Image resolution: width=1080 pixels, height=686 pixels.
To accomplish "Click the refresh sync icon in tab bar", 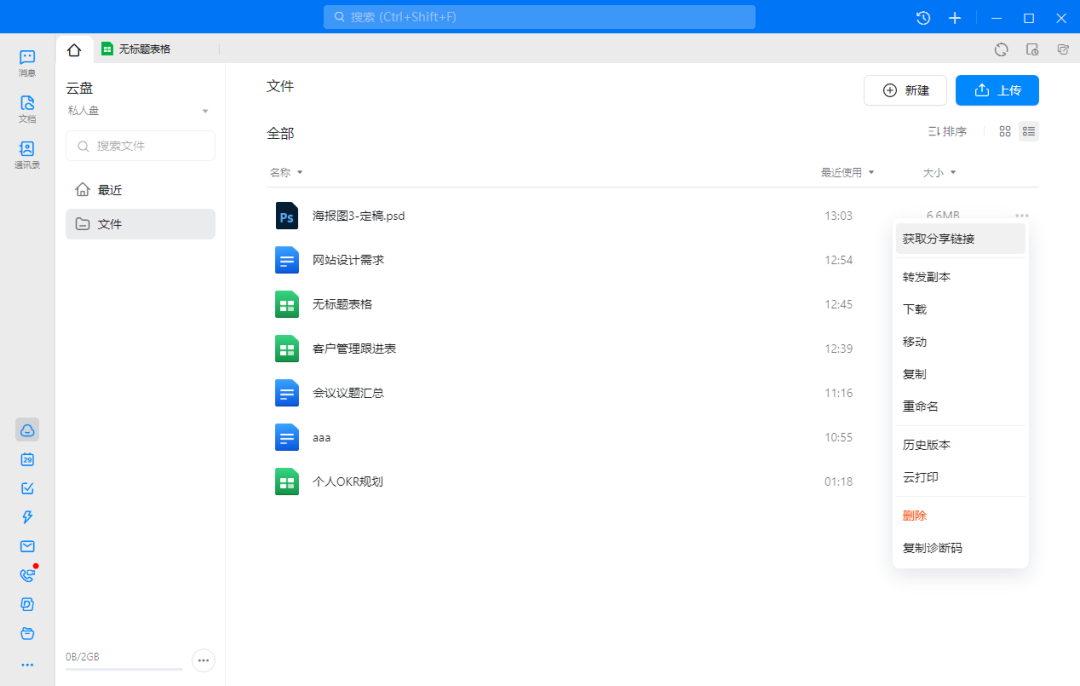I will coord(1001,50).
